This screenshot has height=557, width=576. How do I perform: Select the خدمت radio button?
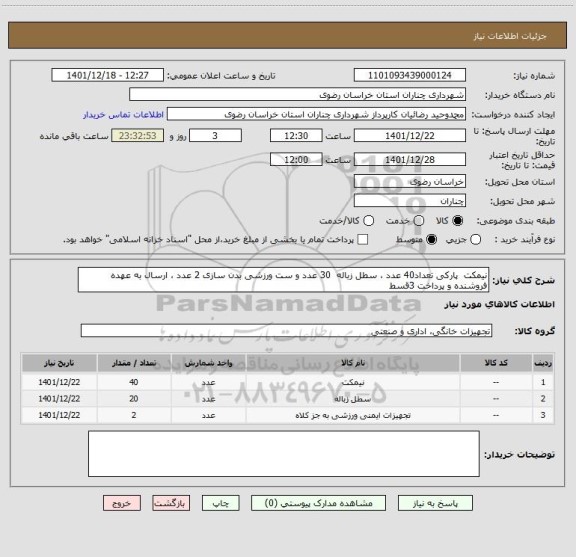click(419, 221)
